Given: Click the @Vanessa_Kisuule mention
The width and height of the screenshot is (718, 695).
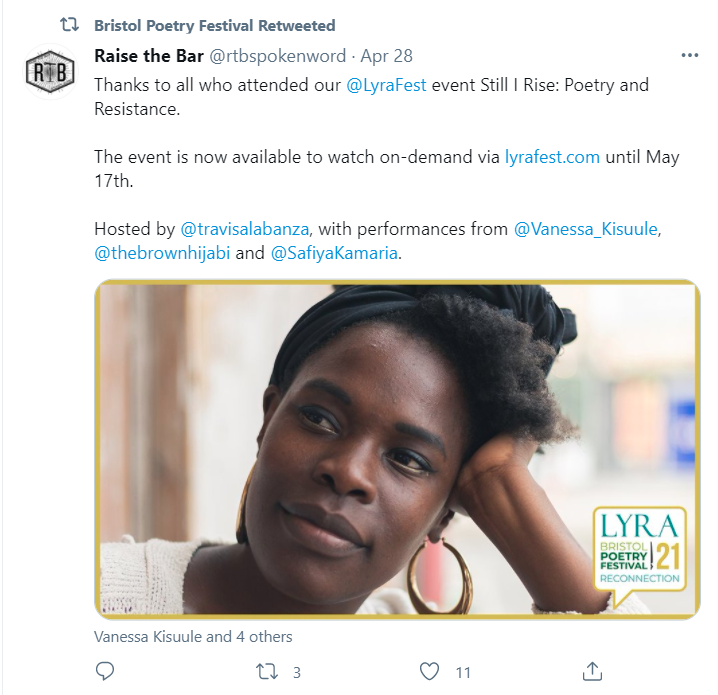Looking at the screenshot, I should tap(587, 229).
